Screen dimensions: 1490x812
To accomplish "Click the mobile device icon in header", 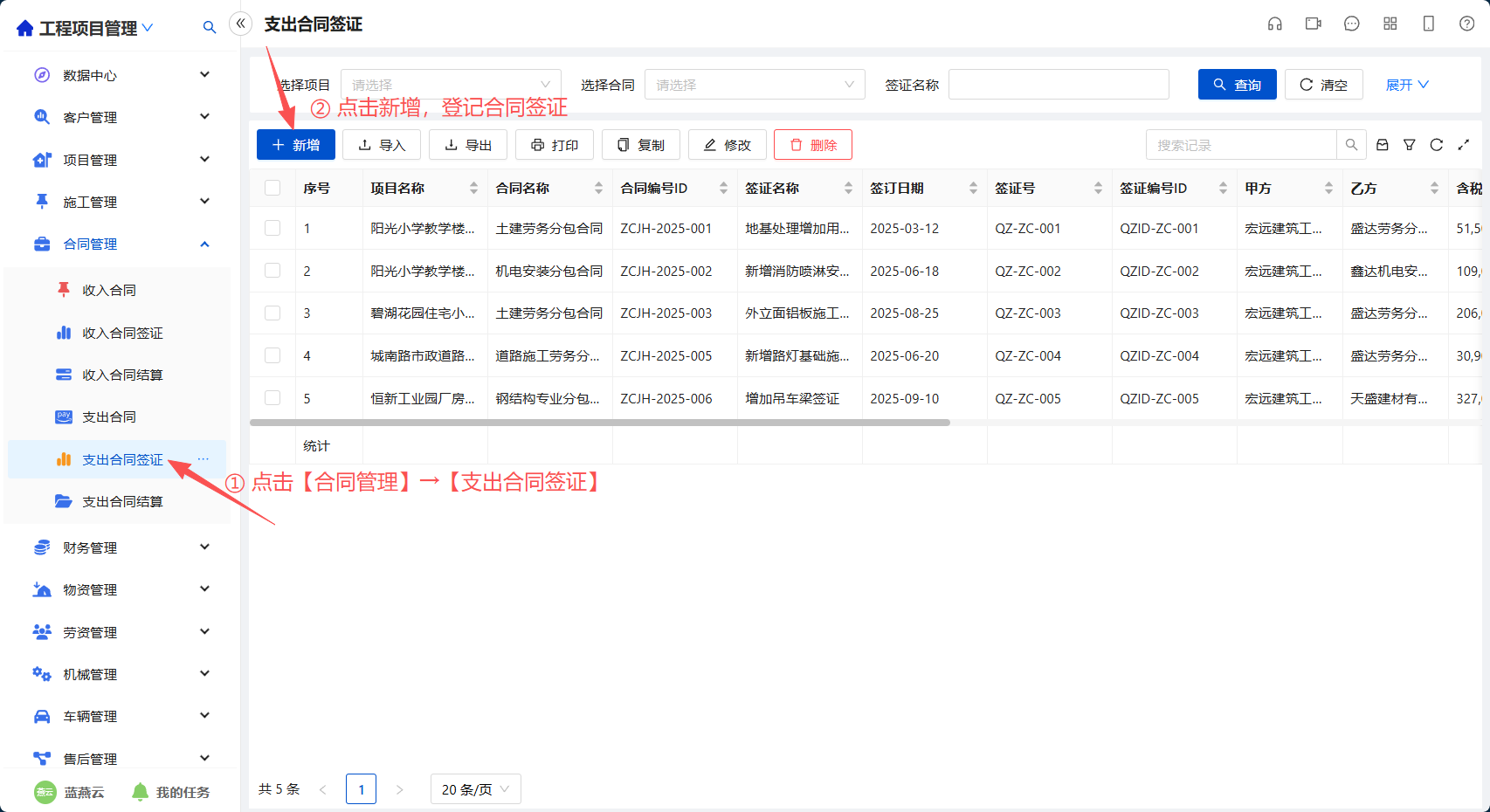I will [x=1429, y=24].
